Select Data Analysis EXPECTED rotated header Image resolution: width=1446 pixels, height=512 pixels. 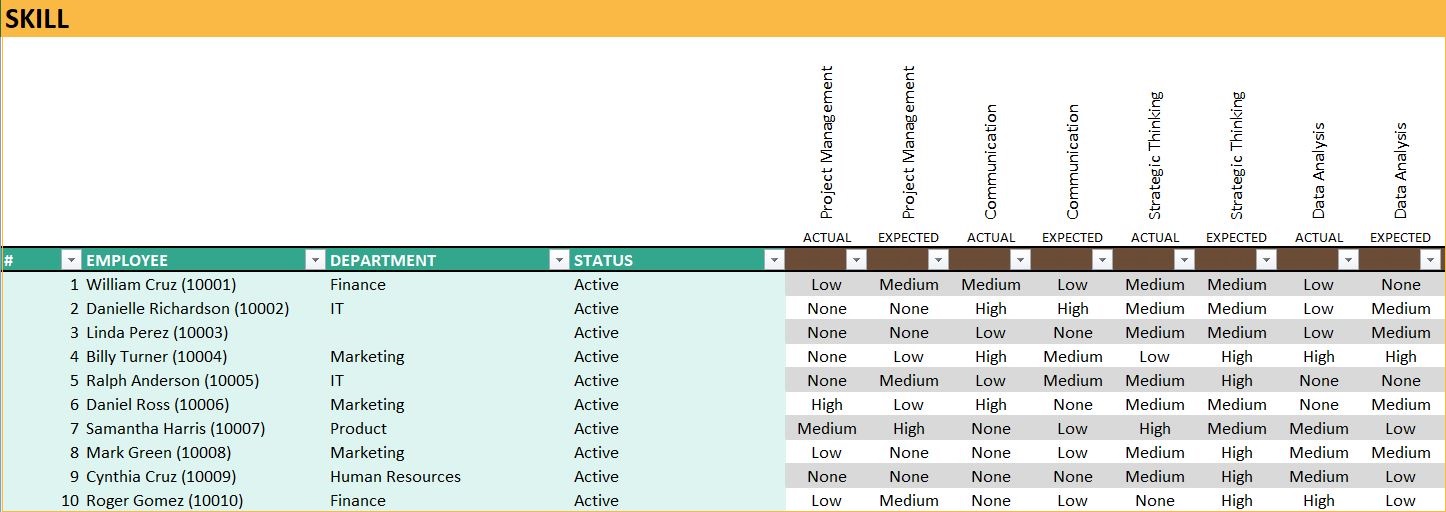[x=1401, y=170]
